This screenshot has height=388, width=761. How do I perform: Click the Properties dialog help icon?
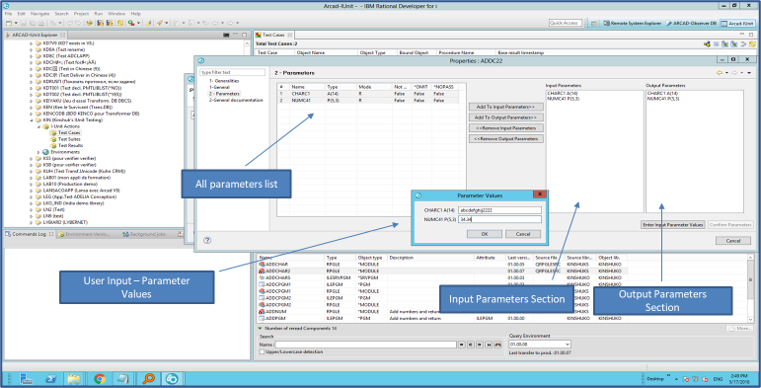[x=207, y=240]
